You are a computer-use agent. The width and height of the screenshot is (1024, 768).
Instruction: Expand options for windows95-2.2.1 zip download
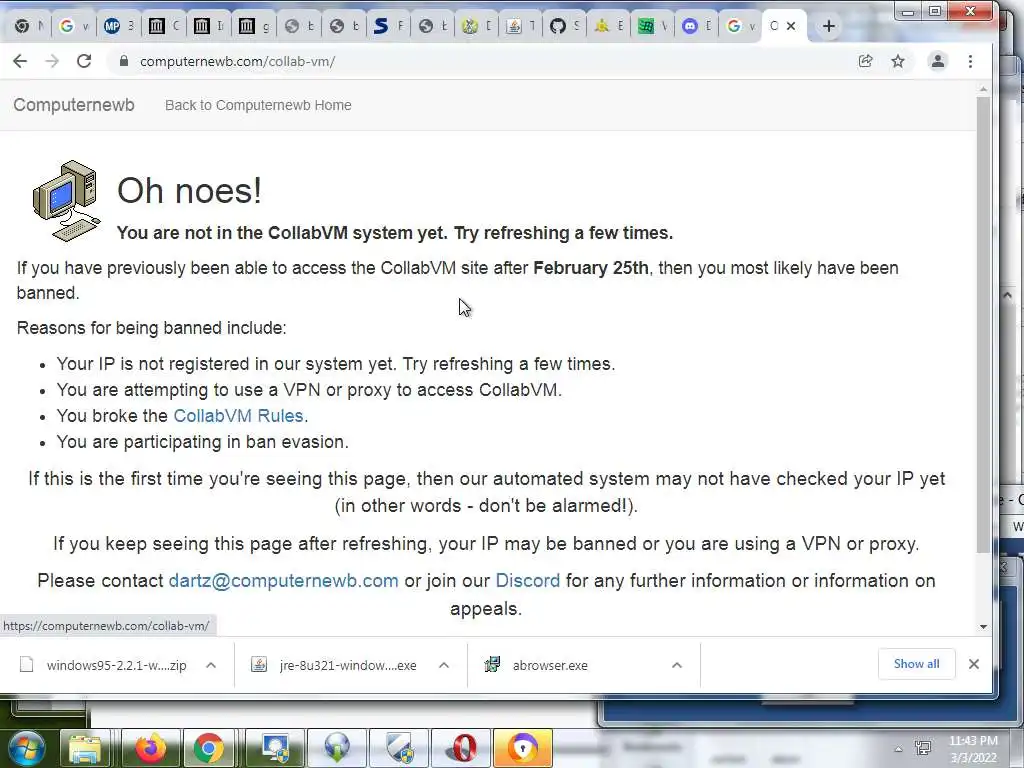(x=211, y=665)
